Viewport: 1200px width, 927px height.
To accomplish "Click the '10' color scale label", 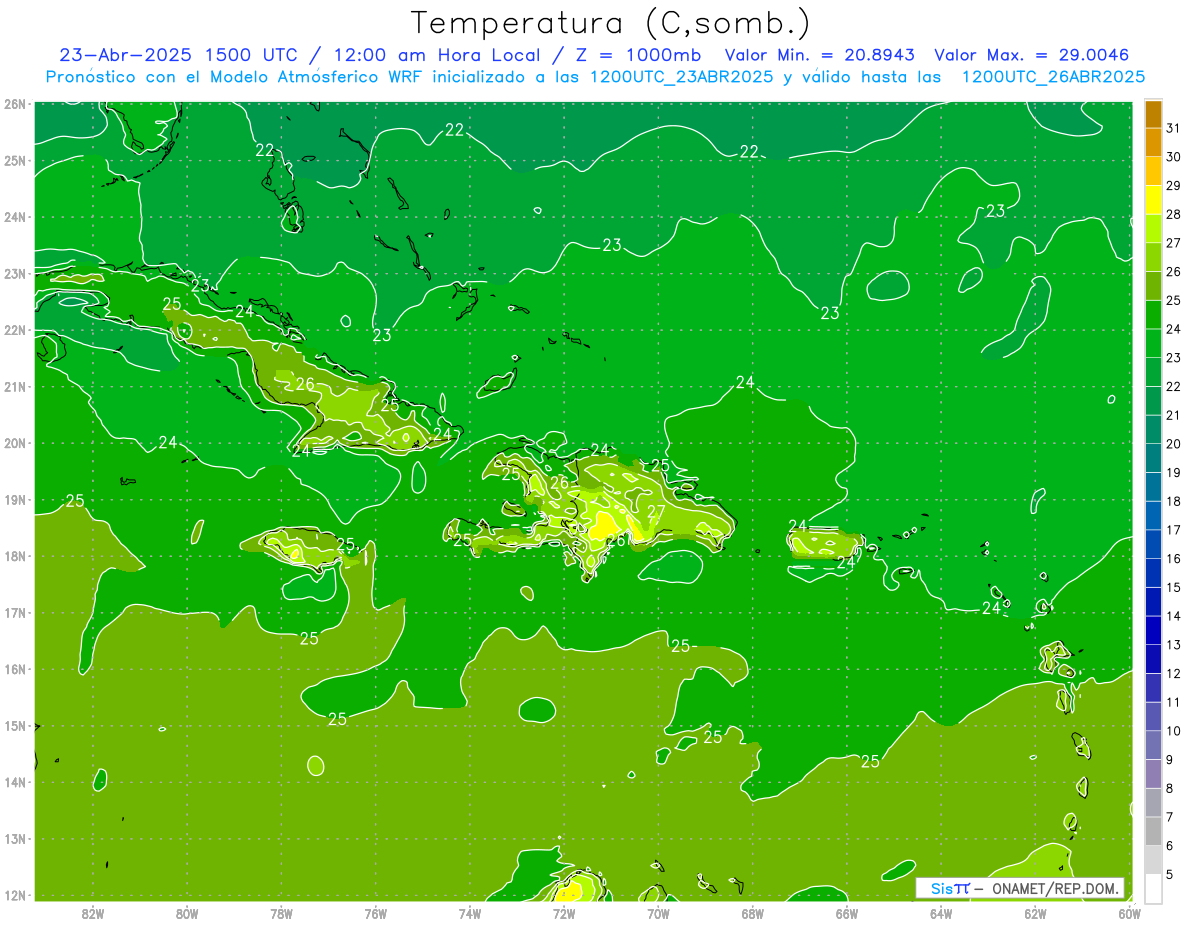I will (1173, 731).
